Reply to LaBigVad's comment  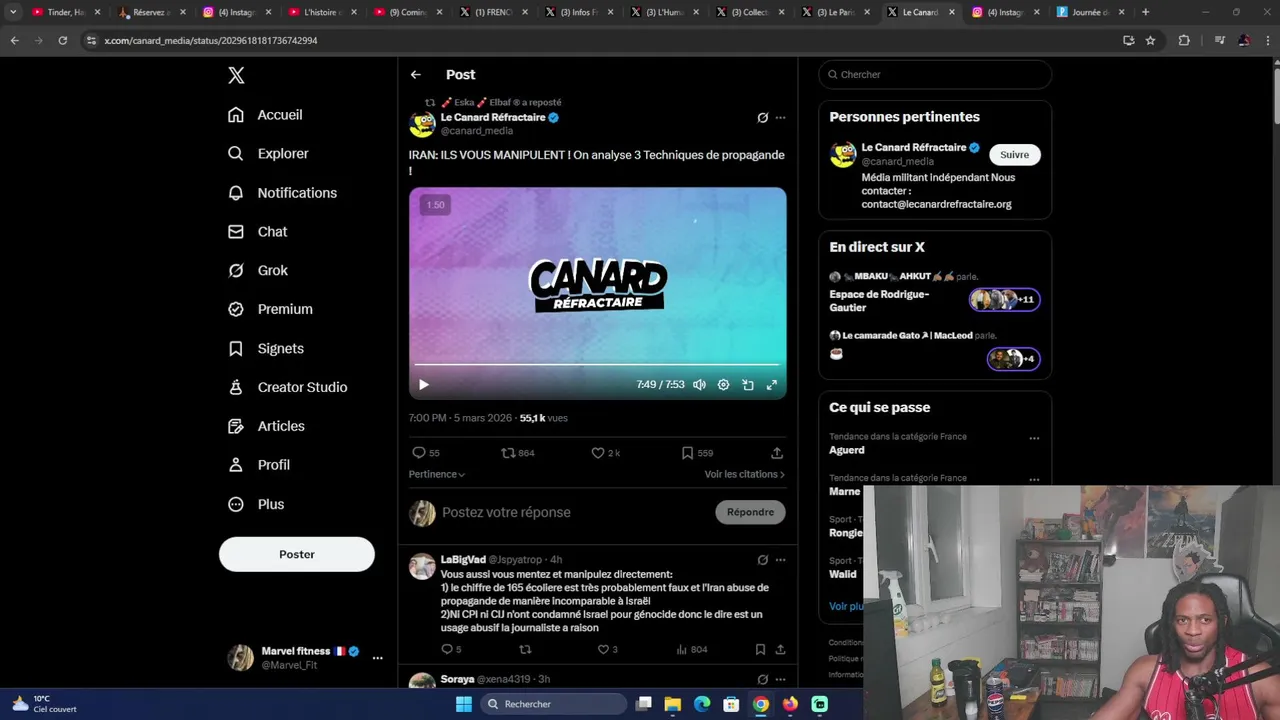click(451, 650)
